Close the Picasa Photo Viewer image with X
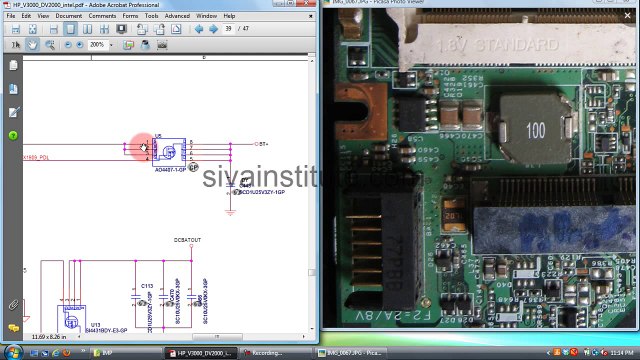The image size is (640, 360). coord(627,16)
